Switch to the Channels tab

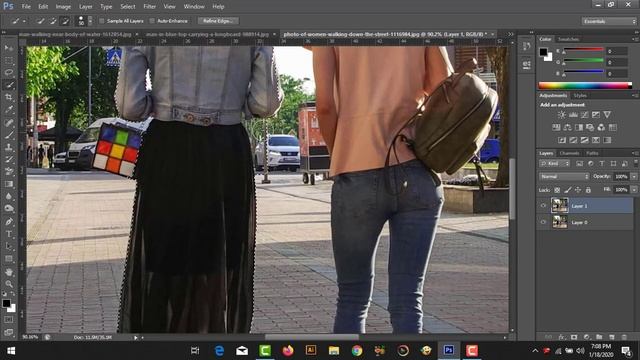point(569,153)
